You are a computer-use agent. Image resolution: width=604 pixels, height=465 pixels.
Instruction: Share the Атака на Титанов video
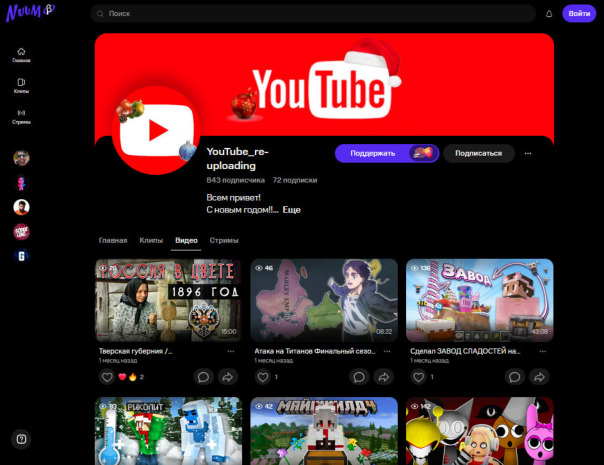383,377
